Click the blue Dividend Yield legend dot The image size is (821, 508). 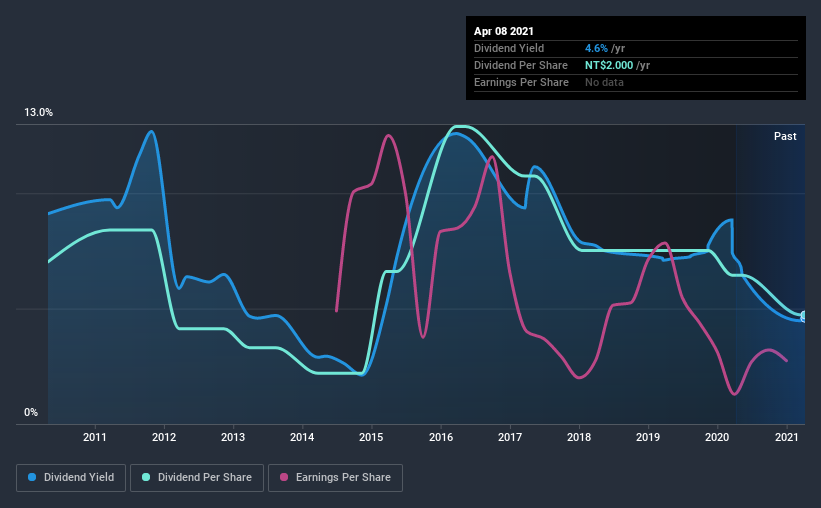click(32, 477)
